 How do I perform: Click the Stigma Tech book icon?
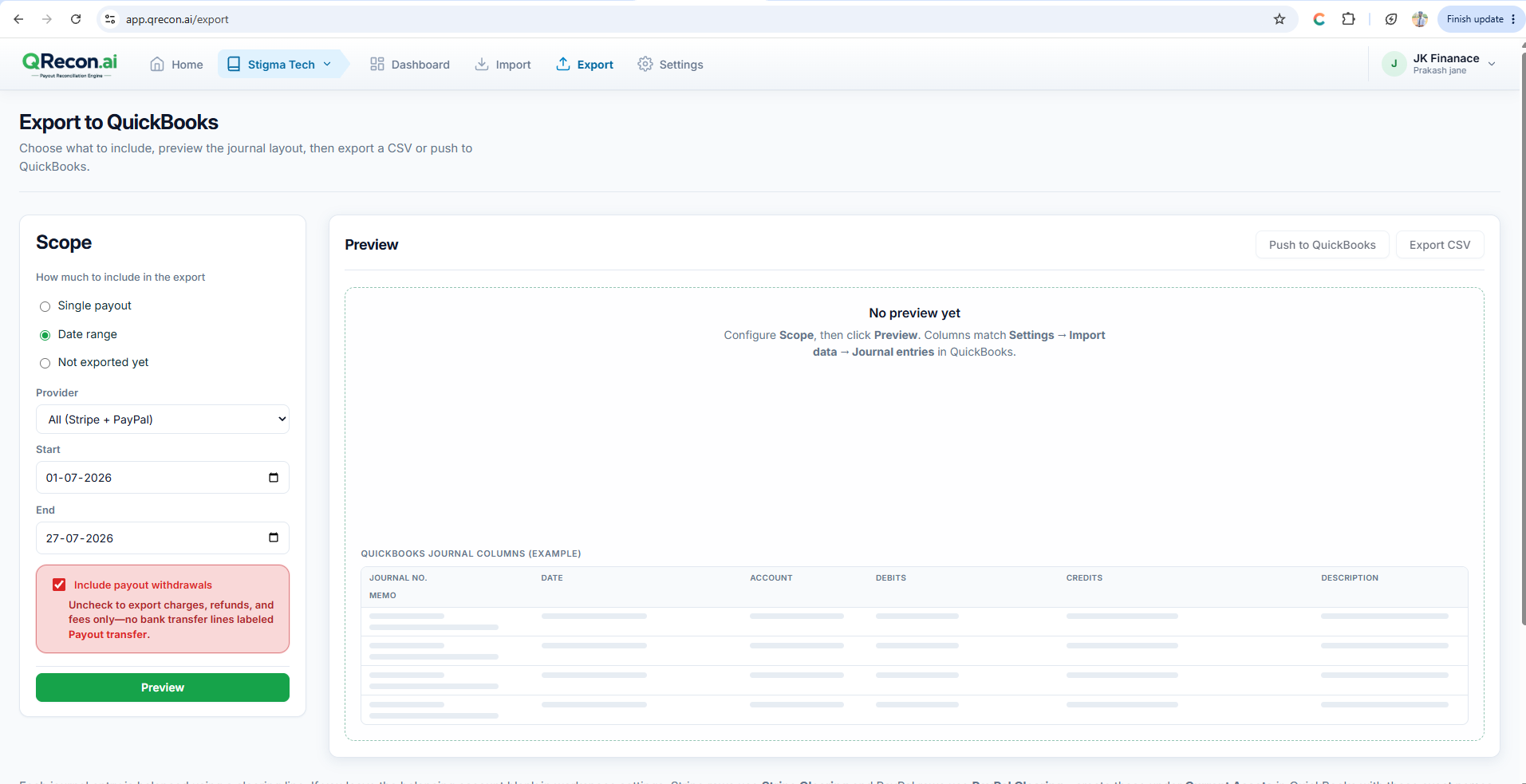pyautogui.click(x=234, y=65)
